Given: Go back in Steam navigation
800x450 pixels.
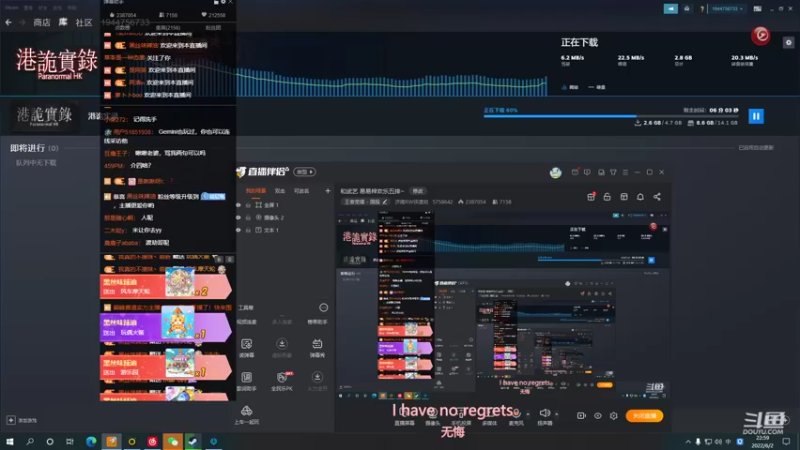Looking at the screenshot, I should point(8,22).
